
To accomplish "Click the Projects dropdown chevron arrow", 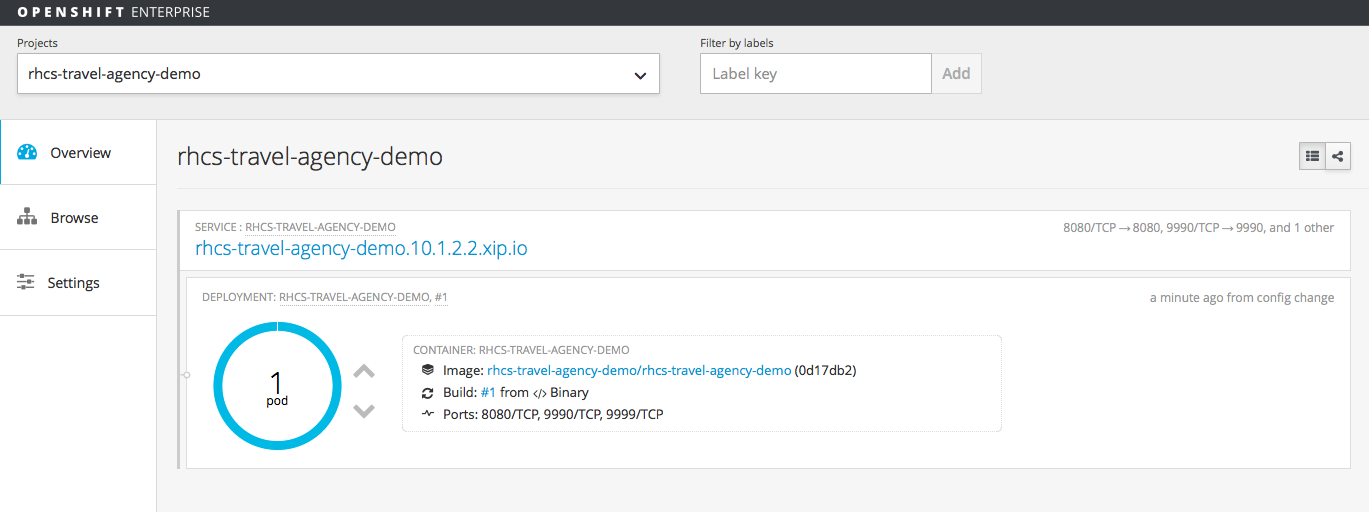I will point(640,75).
